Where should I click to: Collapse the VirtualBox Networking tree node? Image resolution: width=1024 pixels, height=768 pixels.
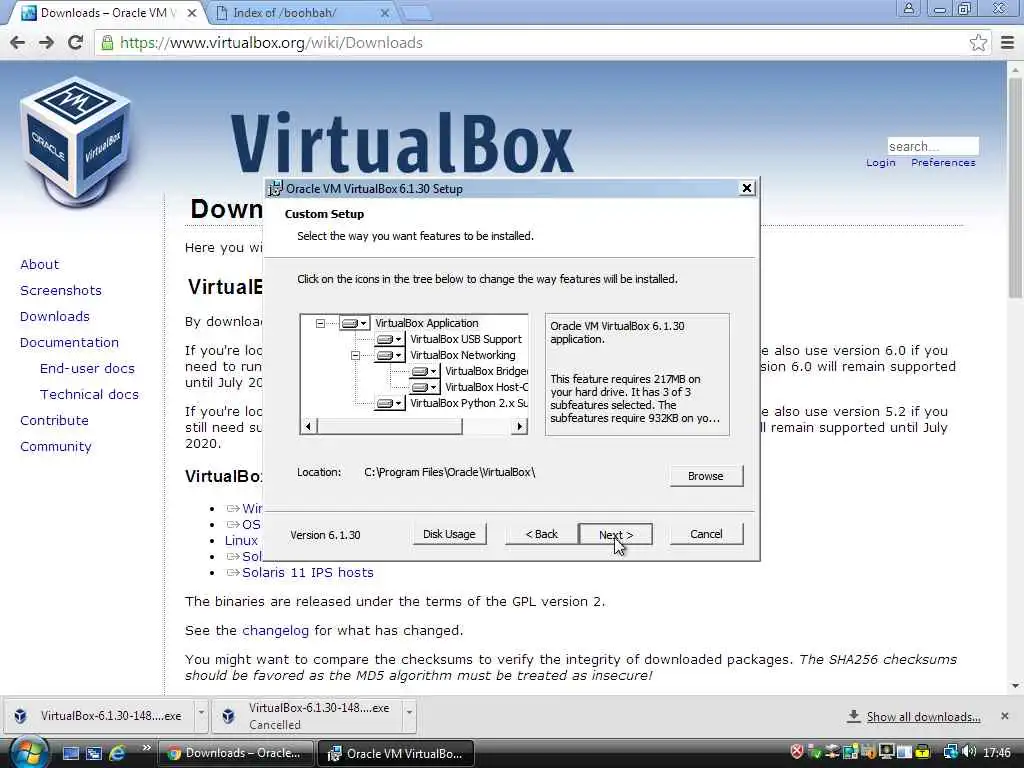click(x=355, y=355)
